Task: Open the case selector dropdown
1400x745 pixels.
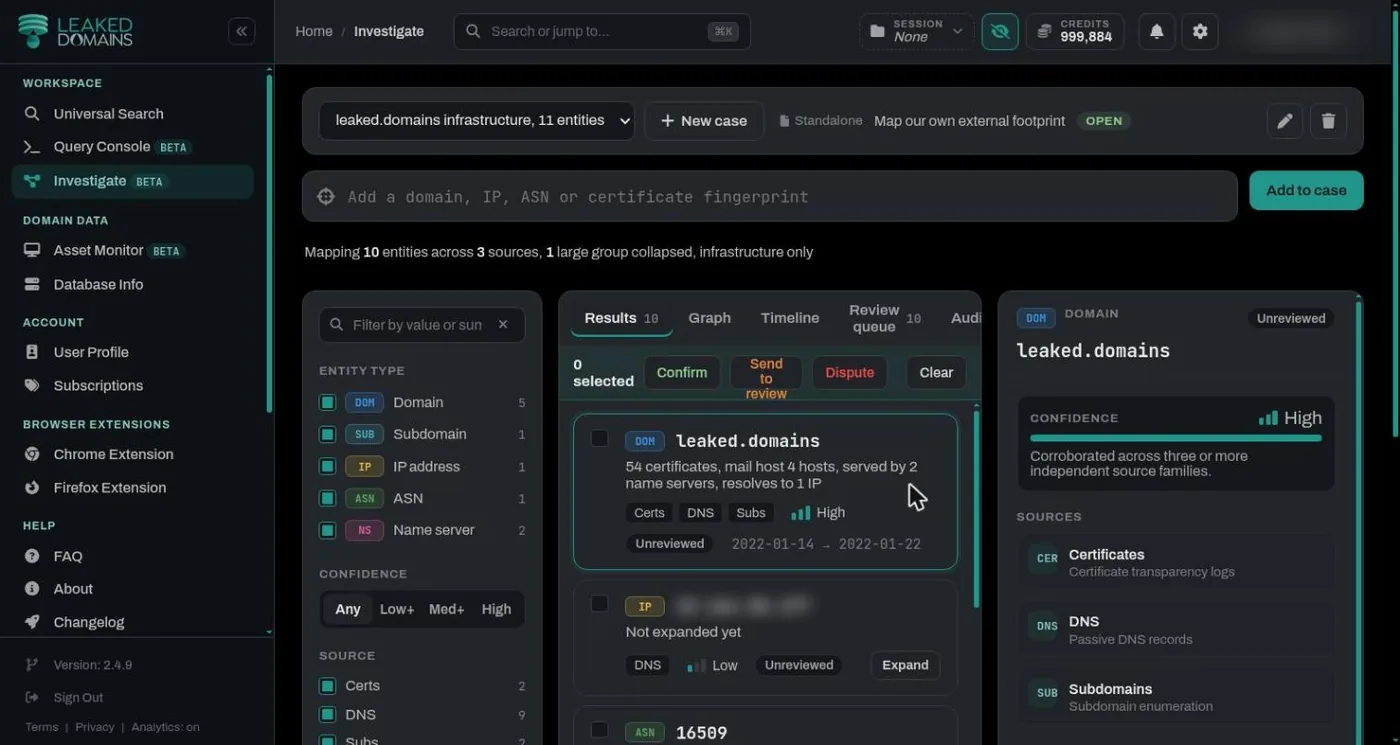Action: coord(476,121)
